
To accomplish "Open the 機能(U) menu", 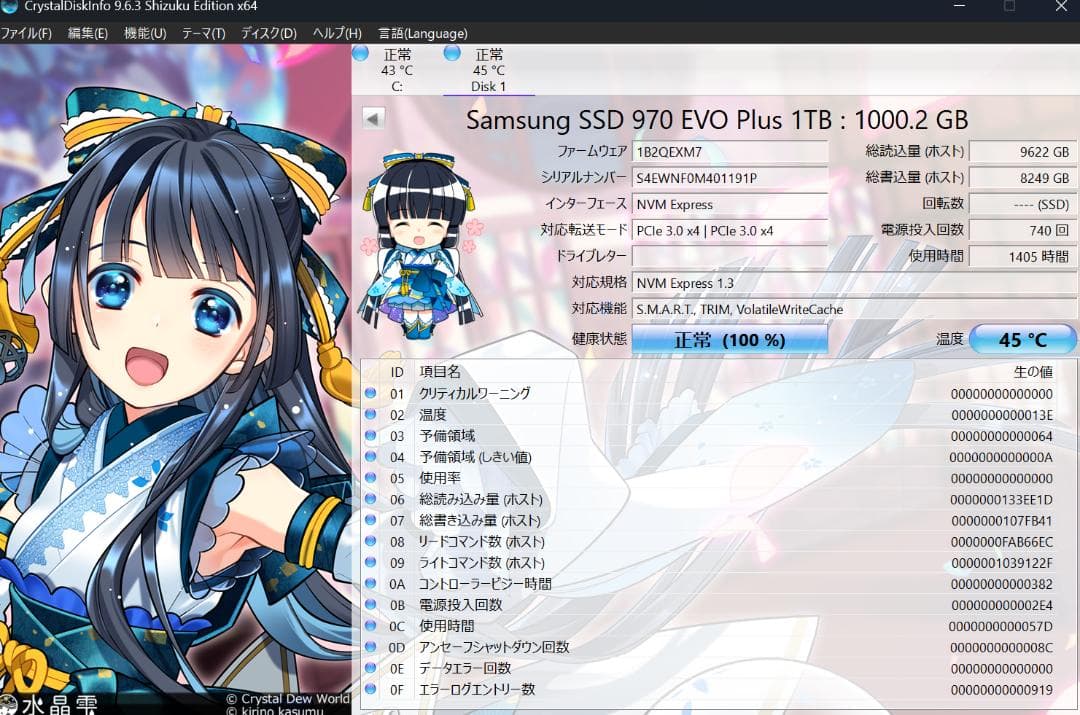I will pyautogui.click(x=144, y=33).
